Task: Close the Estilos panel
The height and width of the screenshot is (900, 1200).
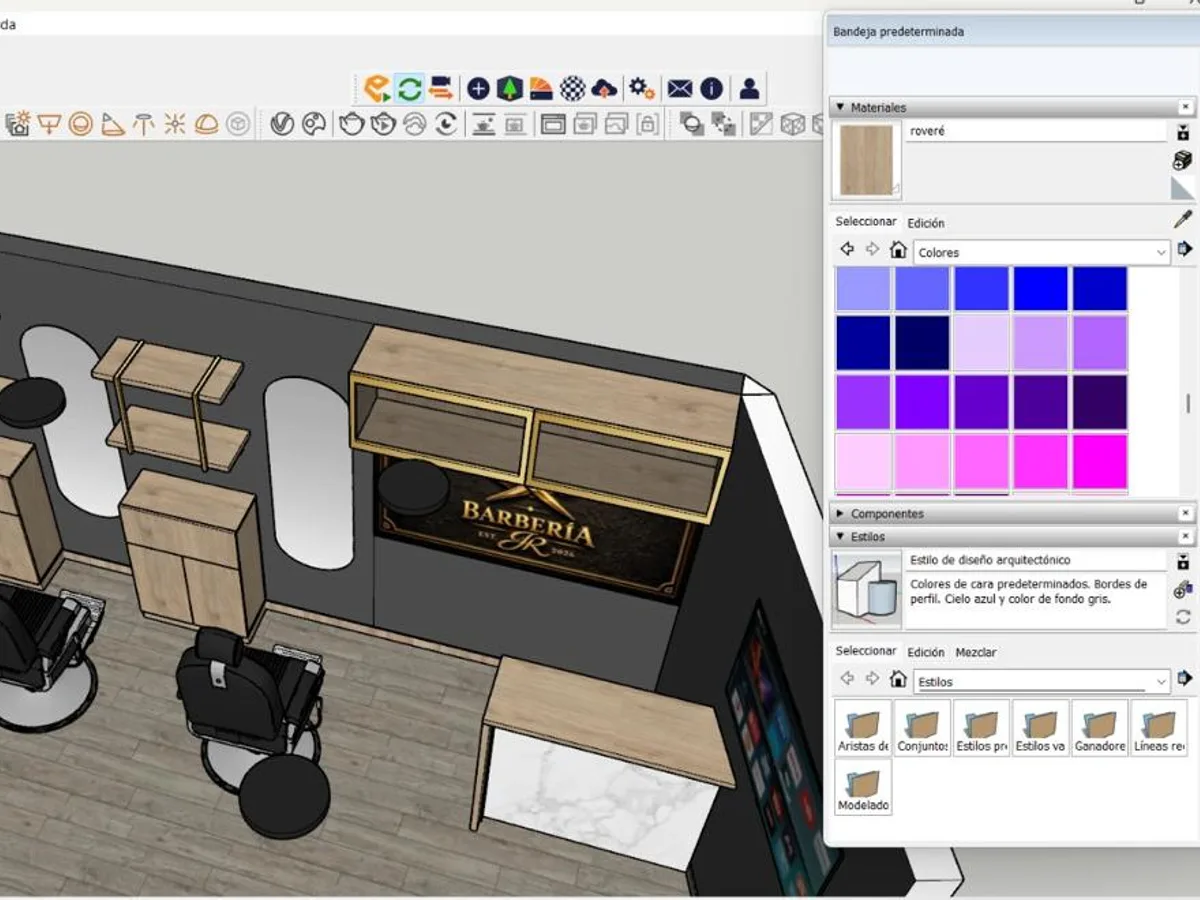Action: coord(1185,537)
